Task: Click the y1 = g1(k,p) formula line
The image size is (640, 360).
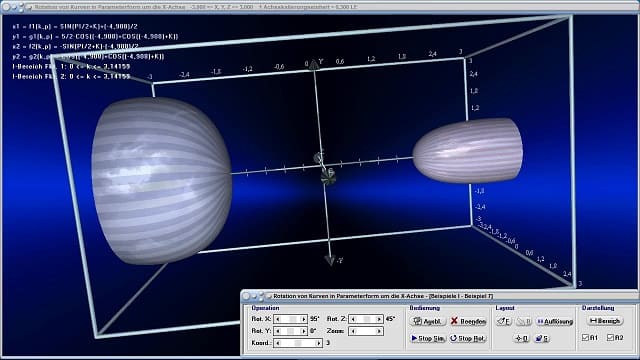Action: (95, 36)
